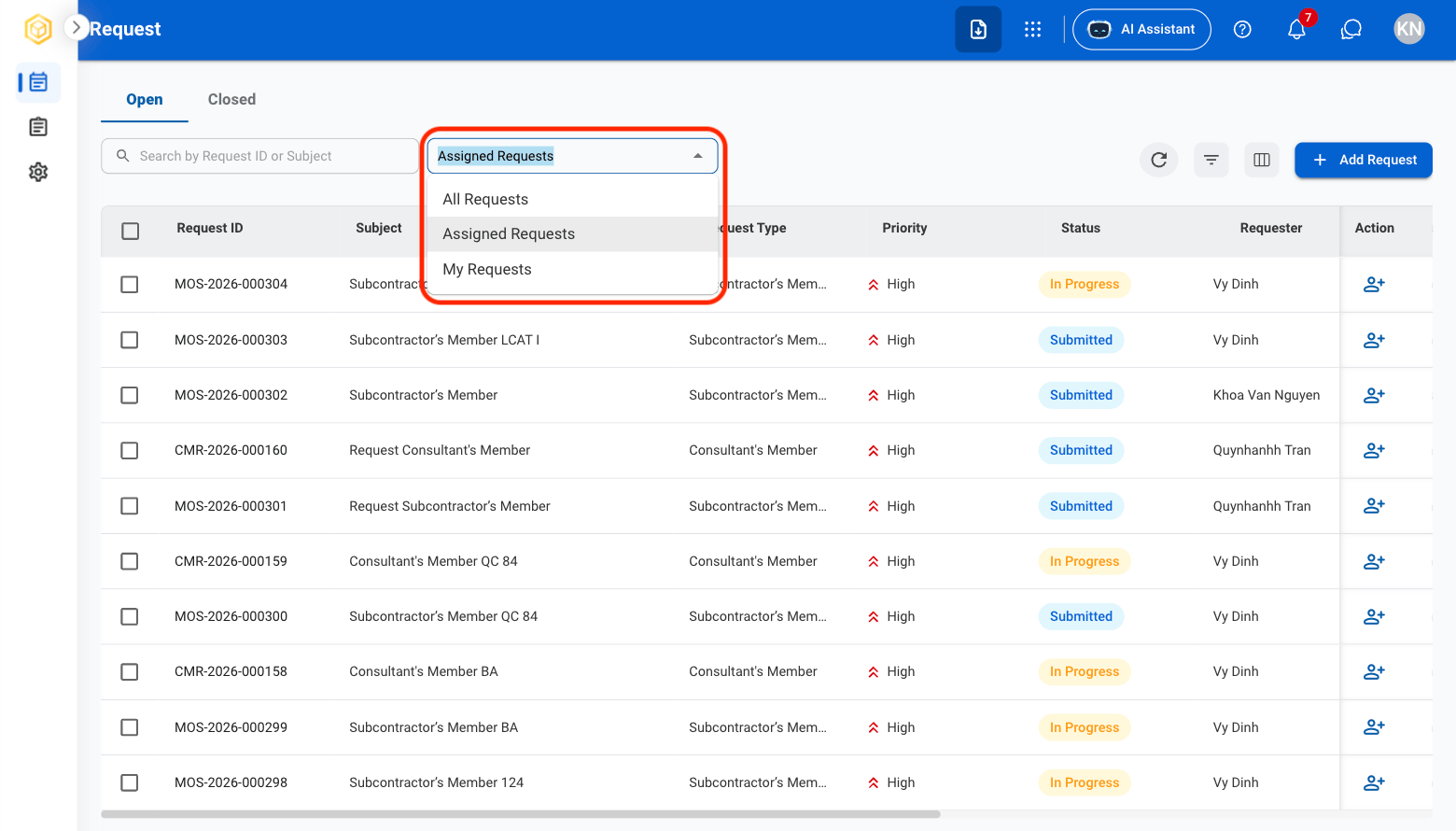Click 'Subcontractor's Member 124' subject

click(437, 782)
